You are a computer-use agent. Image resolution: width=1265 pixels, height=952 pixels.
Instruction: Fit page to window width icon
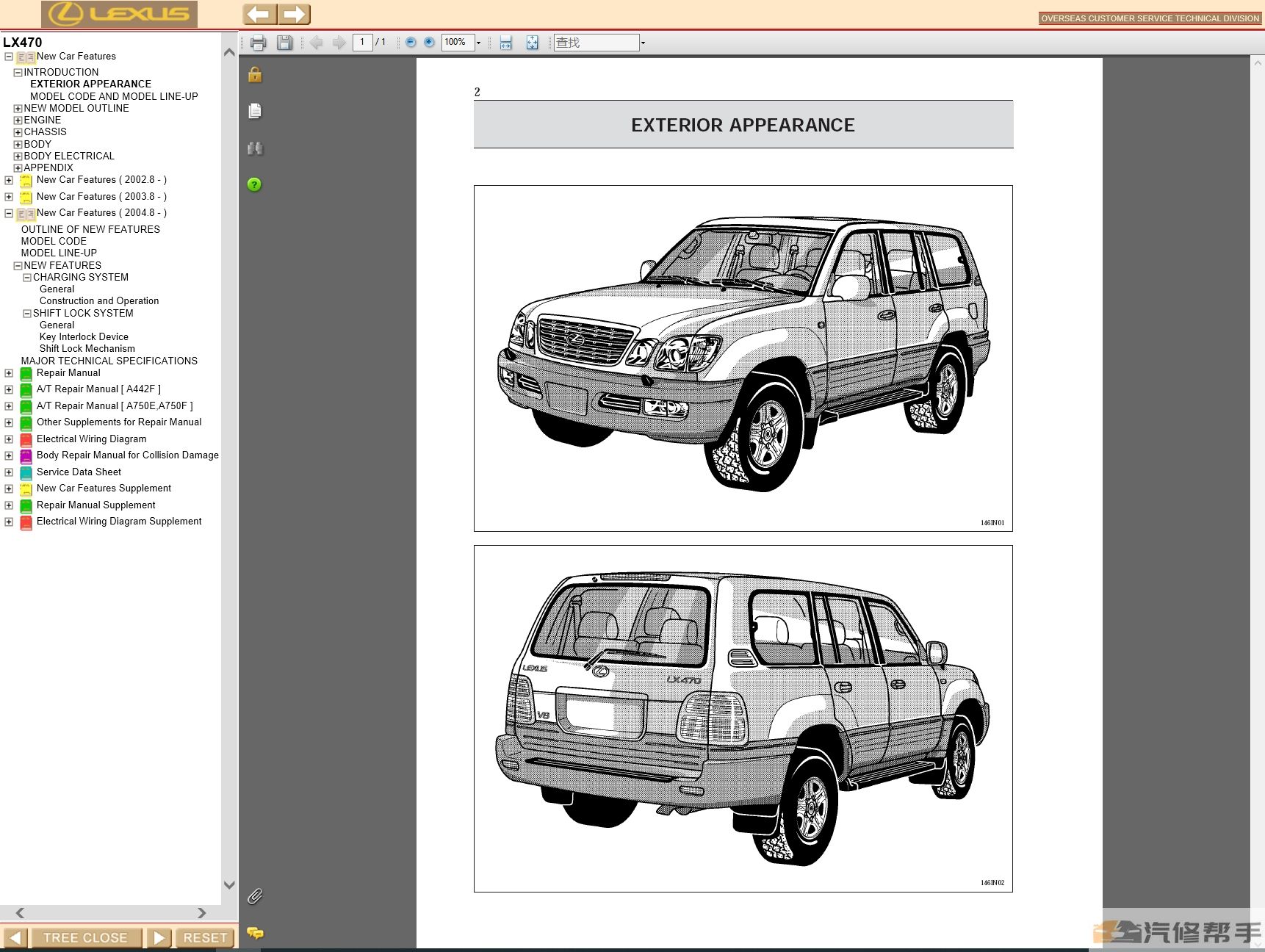click(506, 43)
